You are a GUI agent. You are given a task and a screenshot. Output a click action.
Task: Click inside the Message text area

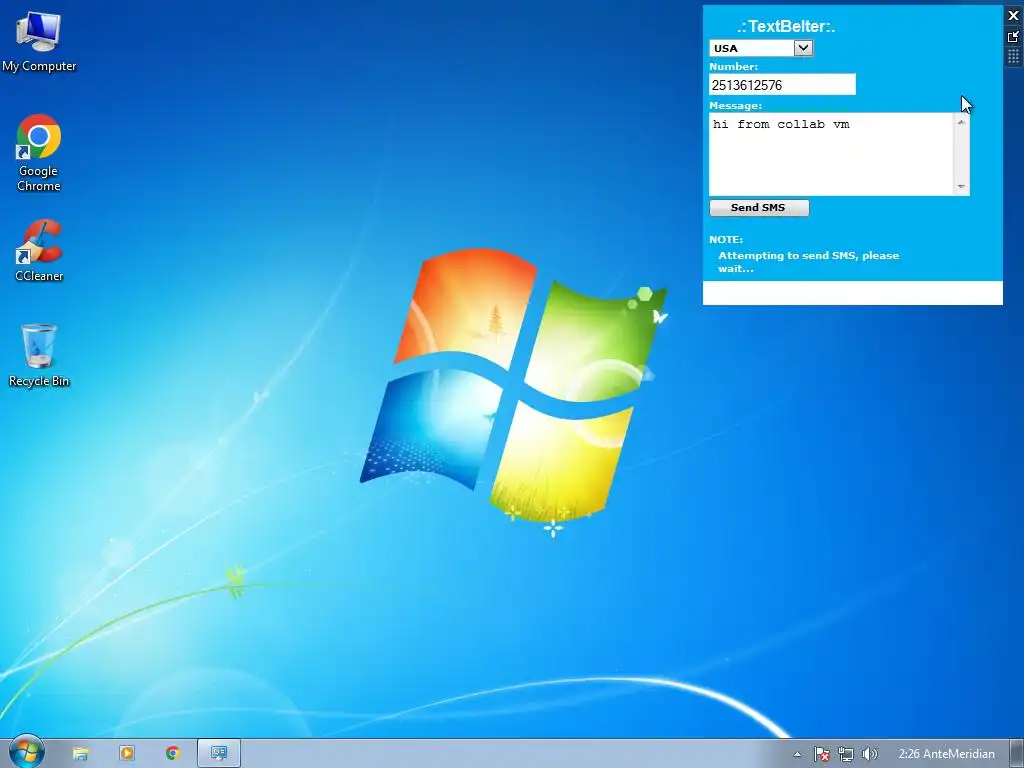(x=831, y=154)
